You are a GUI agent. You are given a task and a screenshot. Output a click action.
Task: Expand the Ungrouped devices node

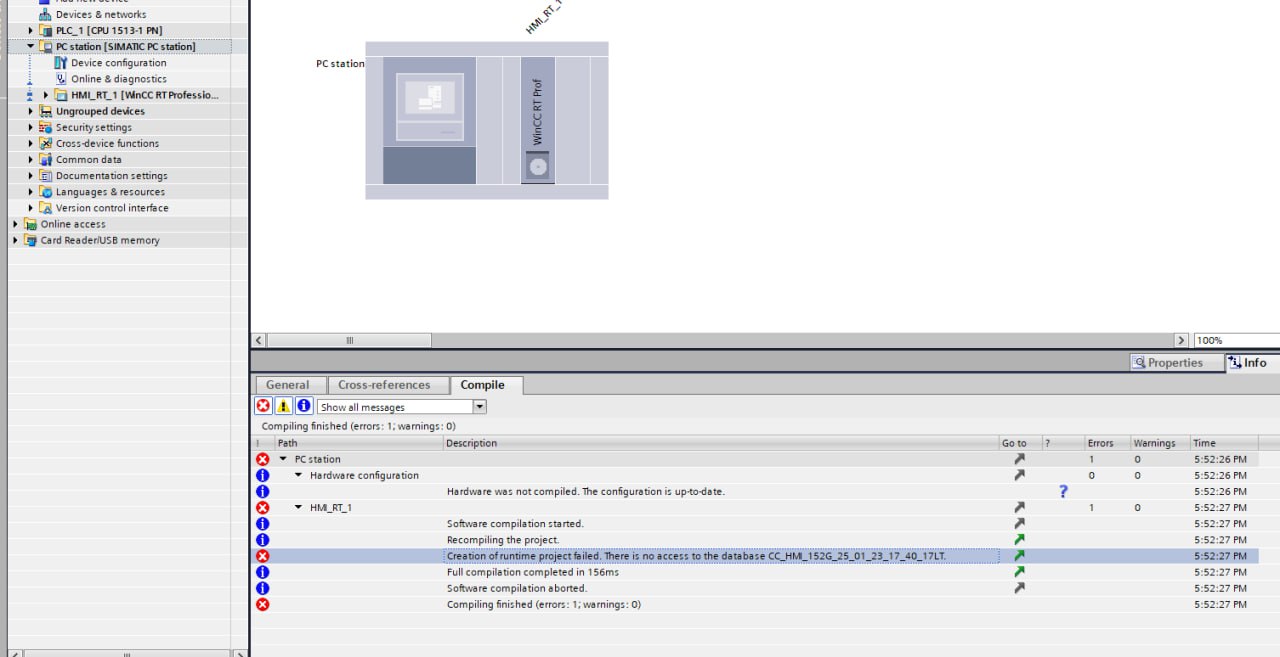(x=31, y=111)
